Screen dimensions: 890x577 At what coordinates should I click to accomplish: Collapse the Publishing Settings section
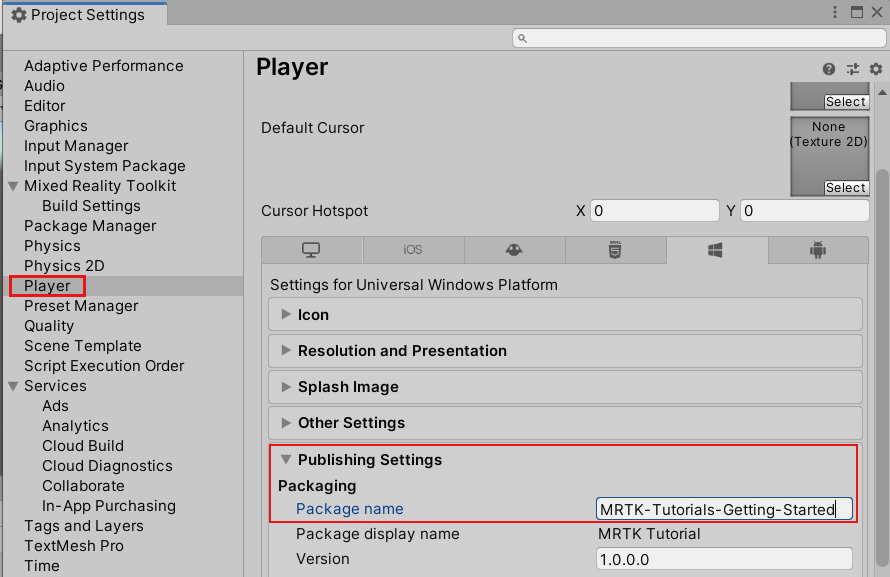click(x=287, y=459)
